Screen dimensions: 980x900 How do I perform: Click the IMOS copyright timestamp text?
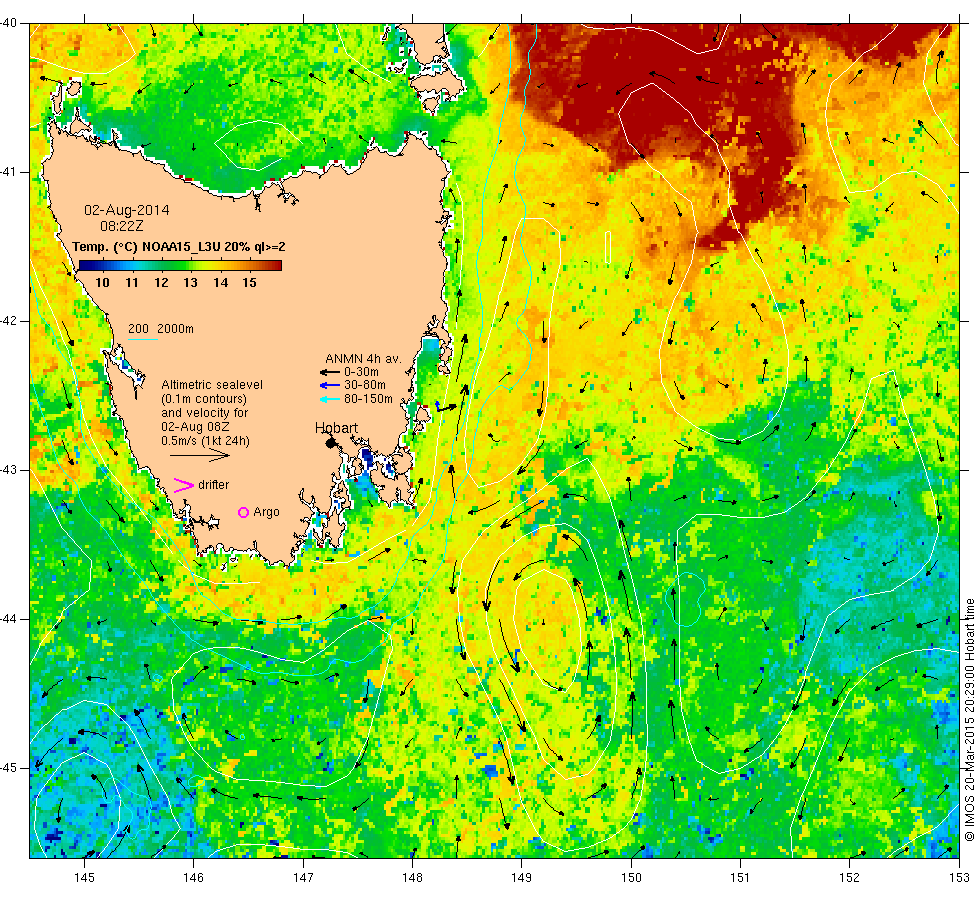969,720
